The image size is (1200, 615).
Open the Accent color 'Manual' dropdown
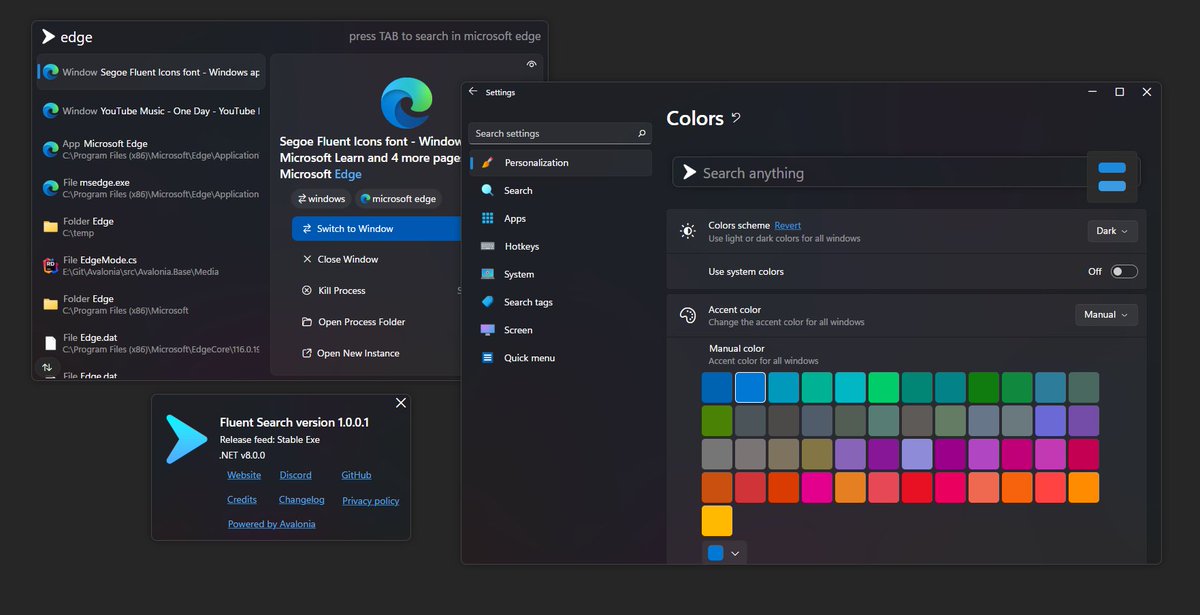(1106, 315)
